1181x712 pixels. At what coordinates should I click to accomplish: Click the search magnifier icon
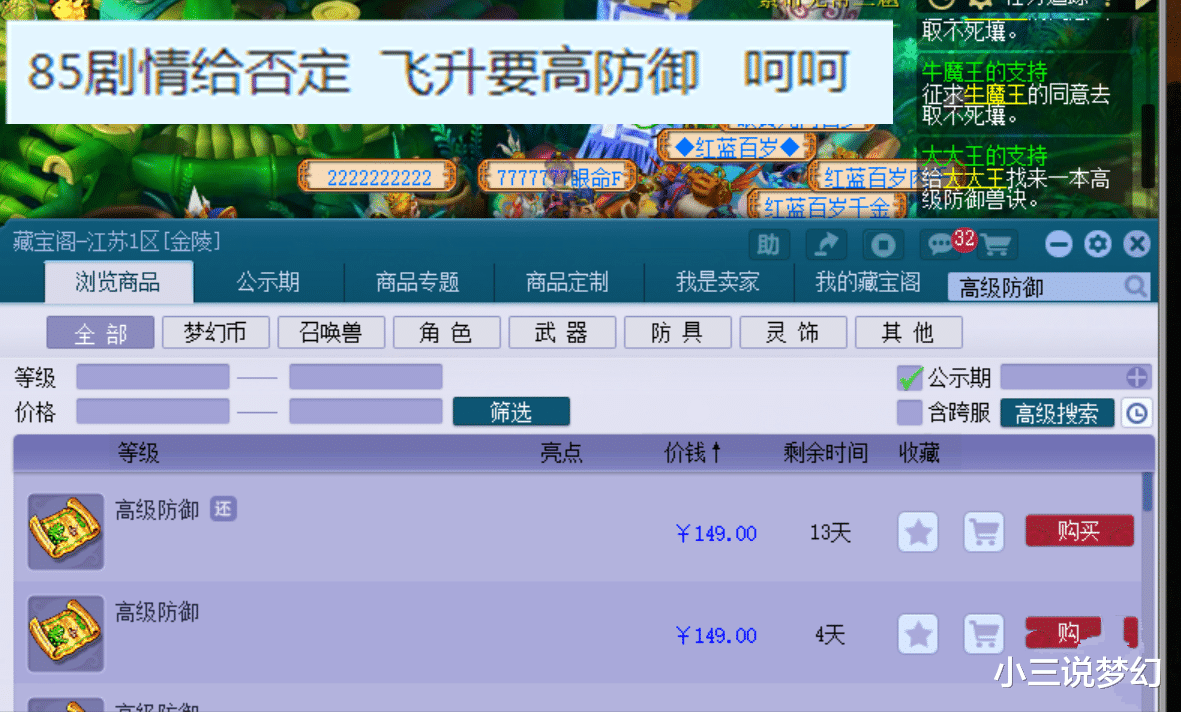coord(1135,286)
